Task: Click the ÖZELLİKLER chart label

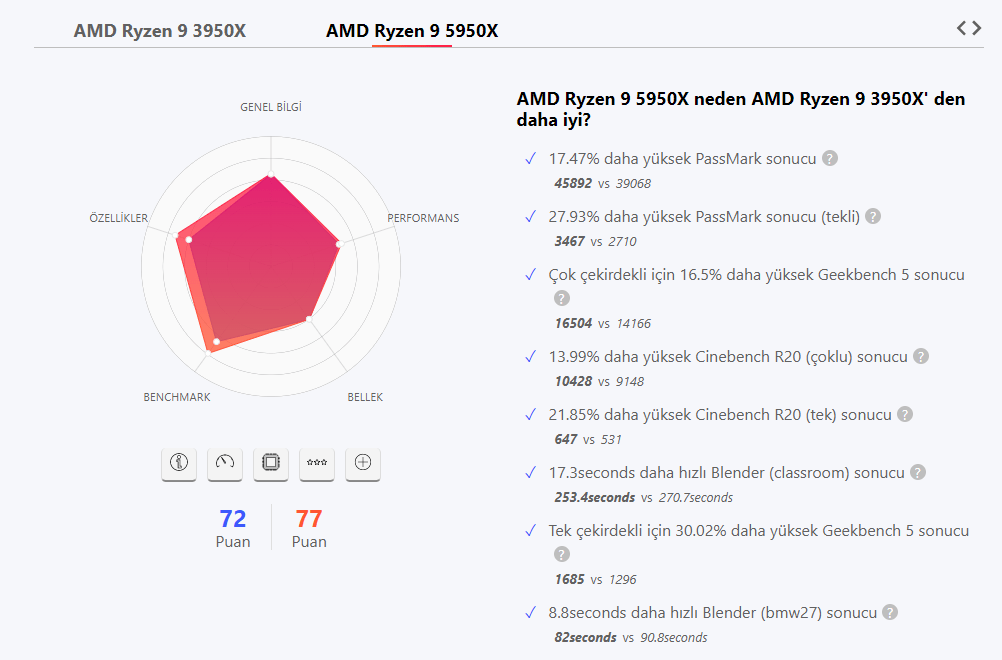Action: (x=119, y=218)
